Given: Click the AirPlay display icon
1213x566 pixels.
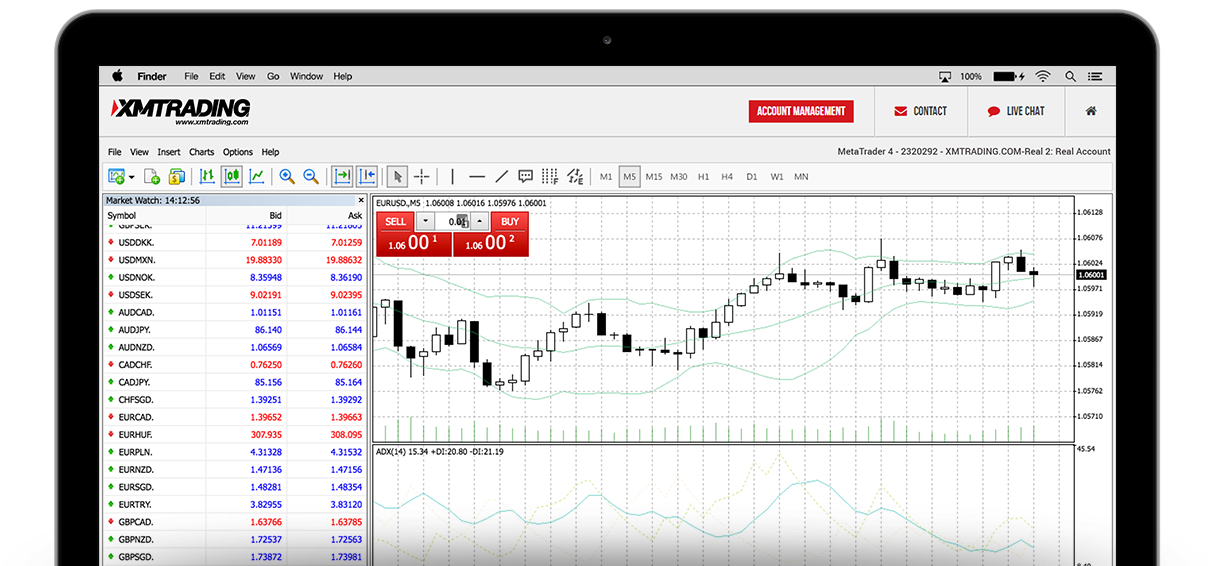Looking at the screenshot, I should (x=945, y=76).
